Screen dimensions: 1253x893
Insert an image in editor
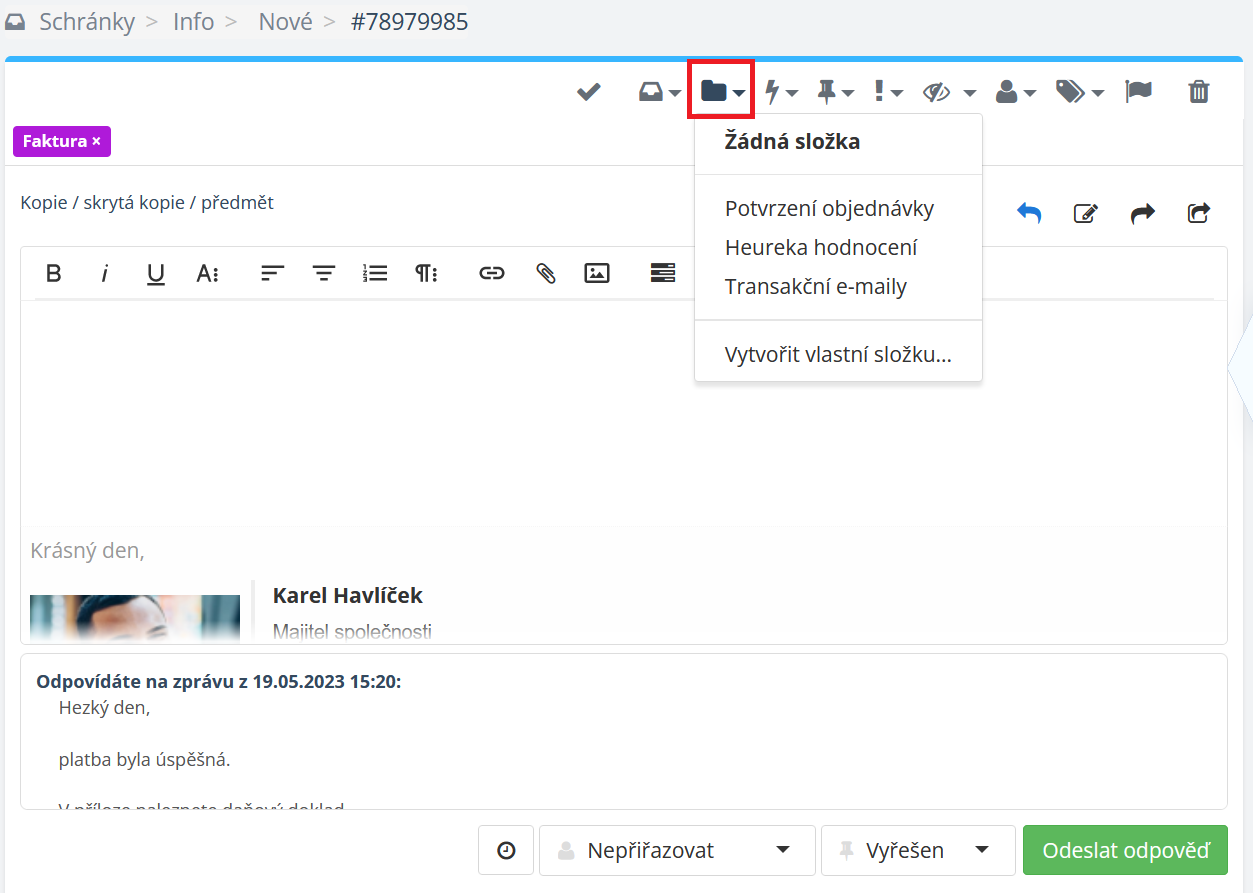pos(597,273)
